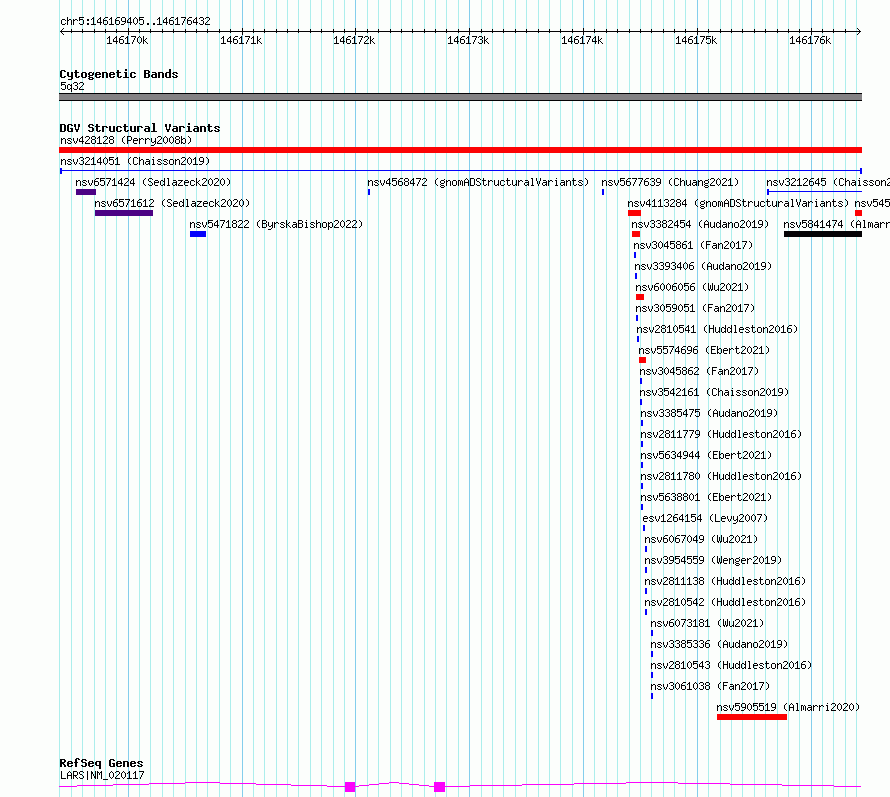Viewport: 890px width, 797px height.
Task: Open nsv3382454 (Audano2019) label
Action: [700, 224]
